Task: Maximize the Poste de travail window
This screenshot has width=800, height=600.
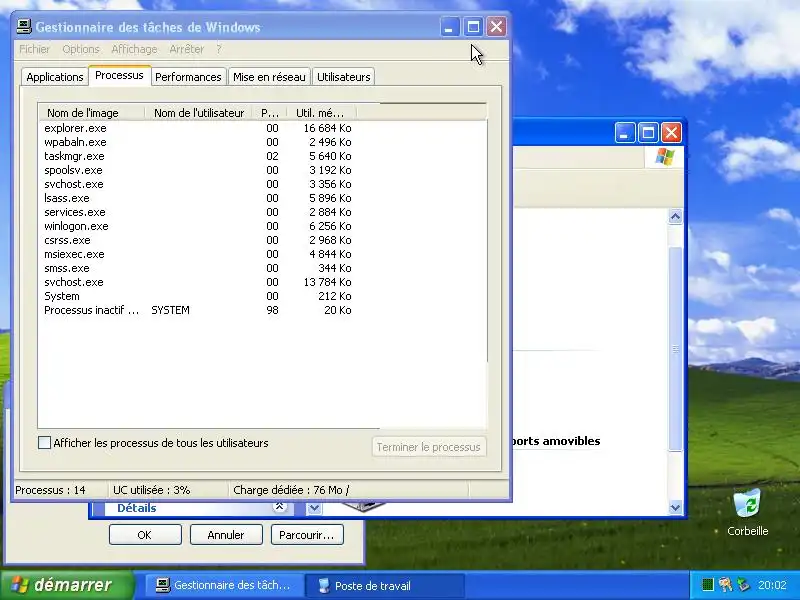Action: coord(648,133)
